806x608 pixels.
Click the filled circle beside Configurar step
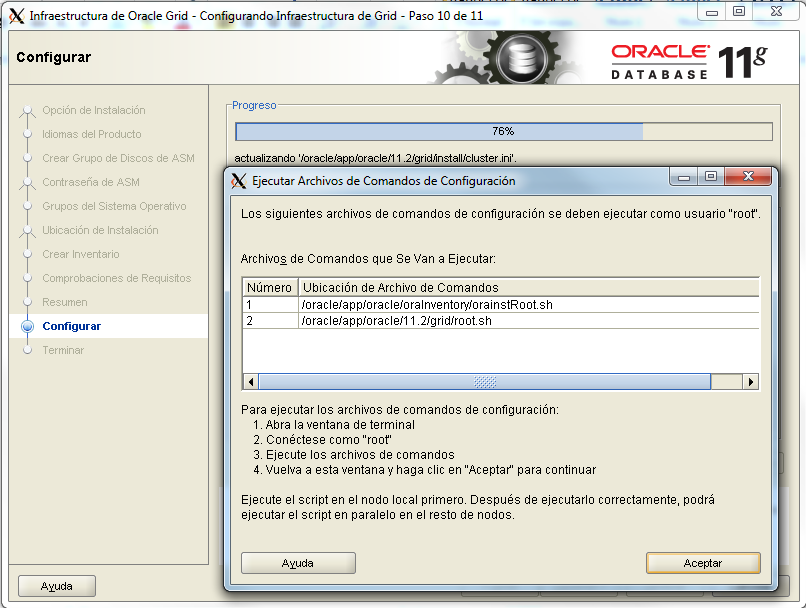click(30, 327)
